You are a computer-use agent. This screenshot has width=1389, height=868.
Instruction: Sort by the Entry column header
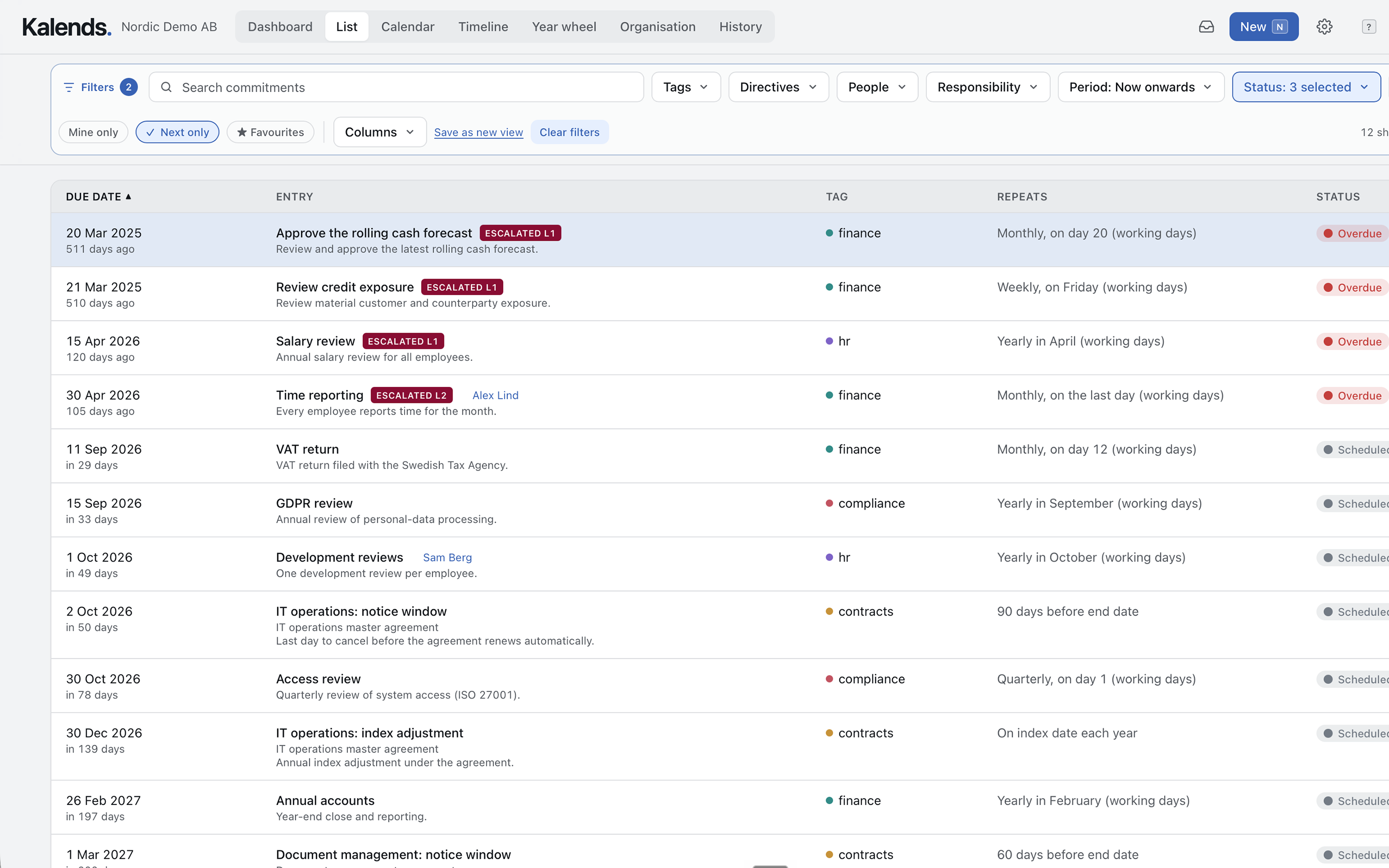click(x=294, y=196)
